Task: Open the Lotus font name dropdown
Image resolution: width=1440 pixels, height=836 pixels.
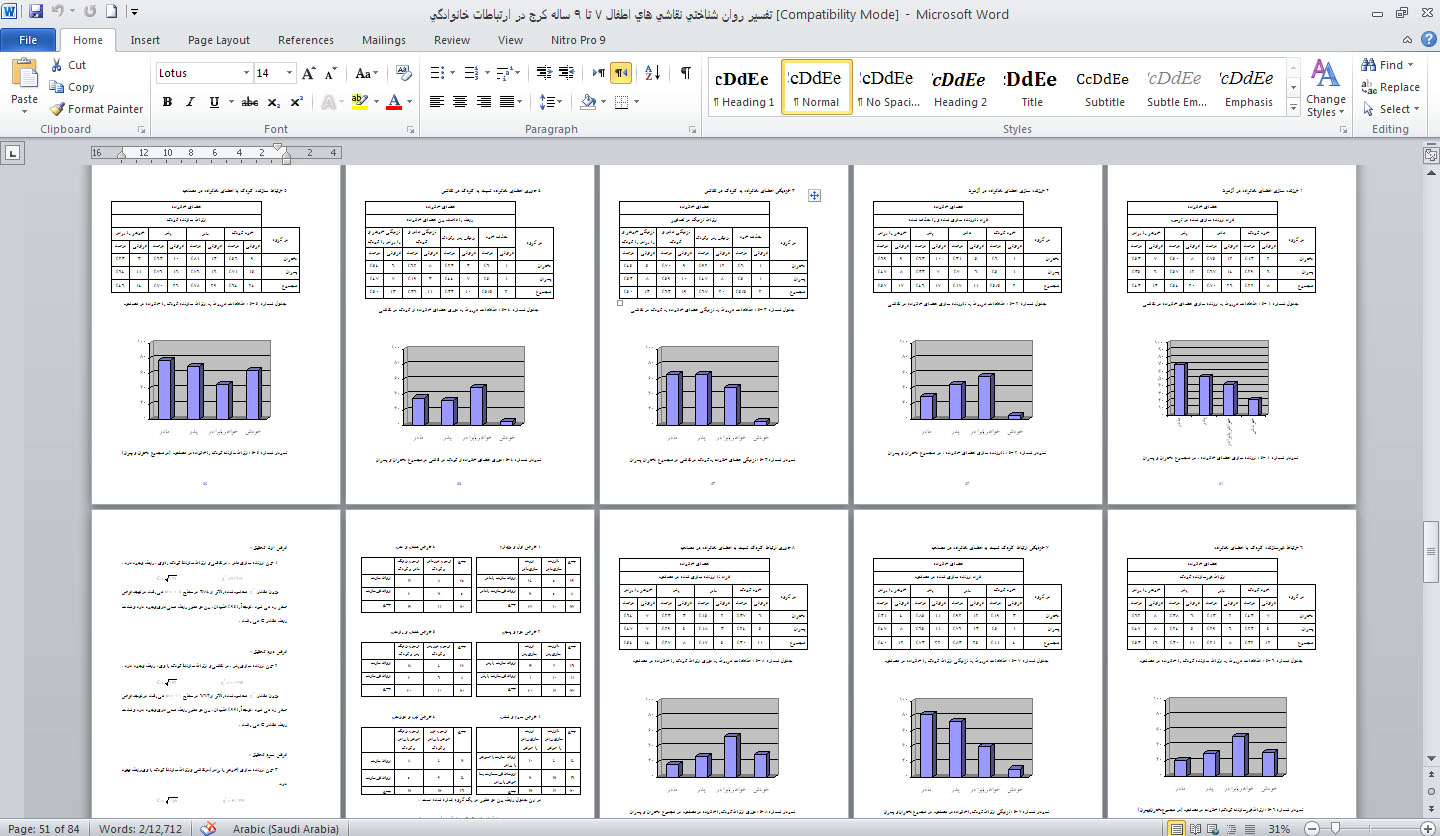Action: pos(246,73)
